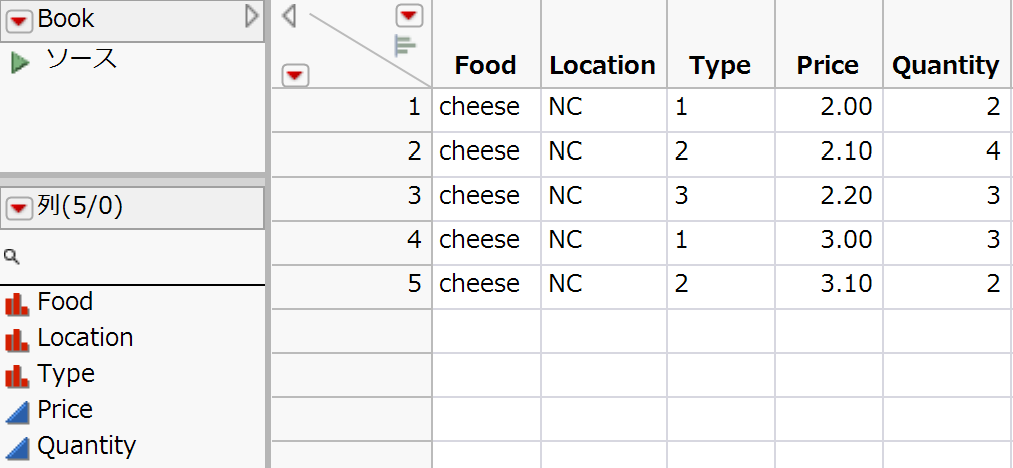Viewport: 1013px width, 468px height.
Task: Click the continuous icon next to Quantity
Action: (17, 447)
